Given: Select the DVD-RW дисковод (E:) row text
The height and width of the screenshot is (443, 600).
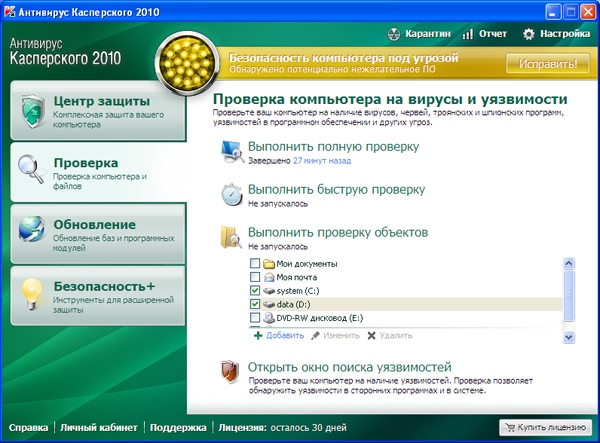Looking at the screenshot, I should pyautogui.click(x=320, y=318).
